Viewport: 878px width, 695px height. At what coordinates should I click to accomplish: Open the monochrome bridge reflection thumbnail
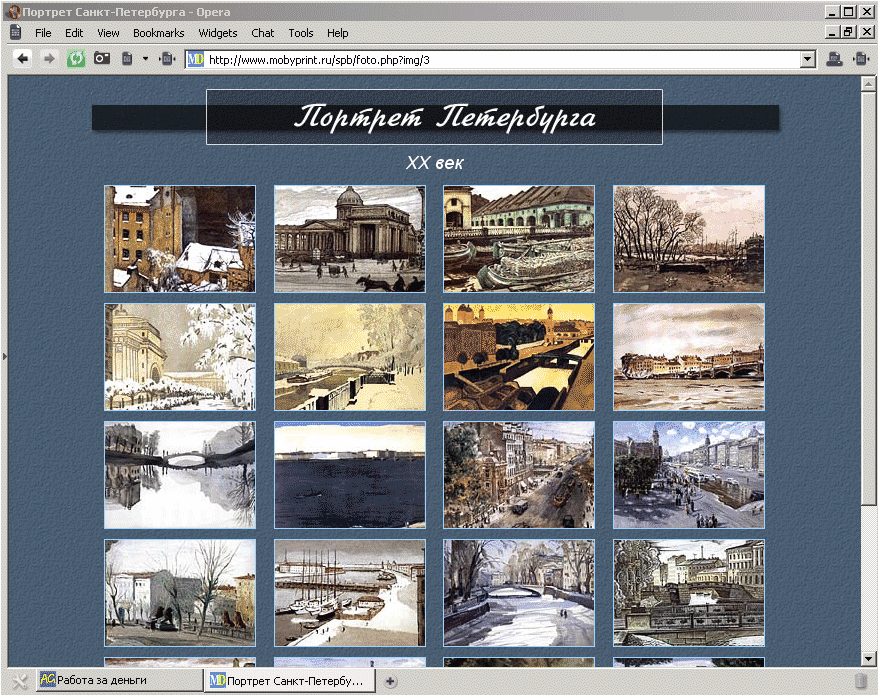click(180, 475)
